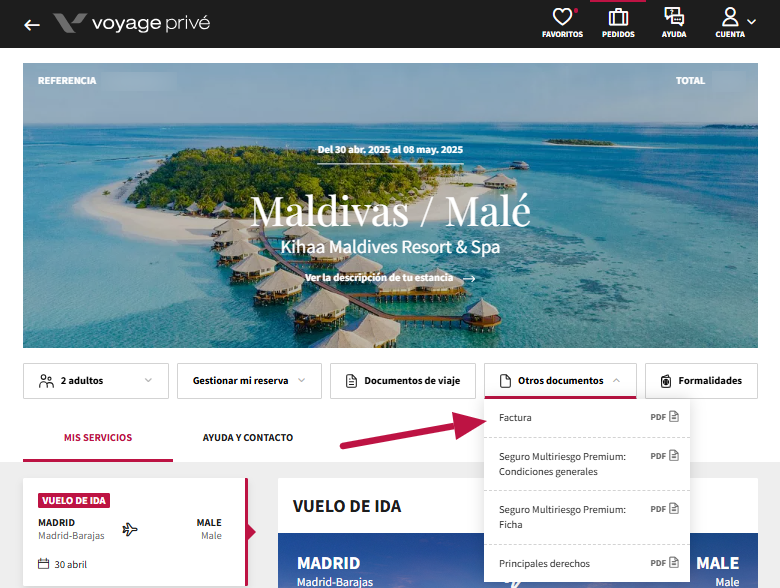Click MALE in the flight card
780x588 pixels.
tap(209, 523)
